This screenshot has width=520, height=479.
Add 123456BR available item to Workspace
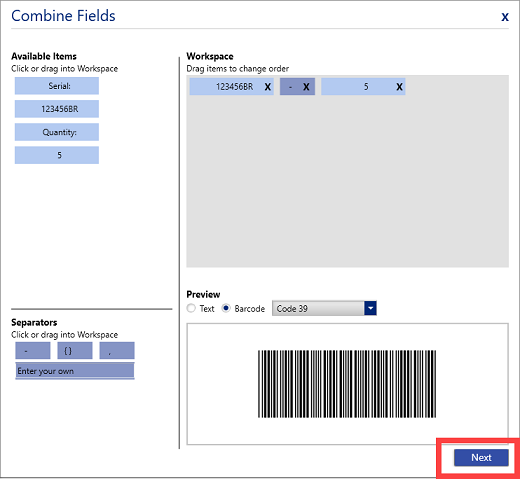coord(57,109)
